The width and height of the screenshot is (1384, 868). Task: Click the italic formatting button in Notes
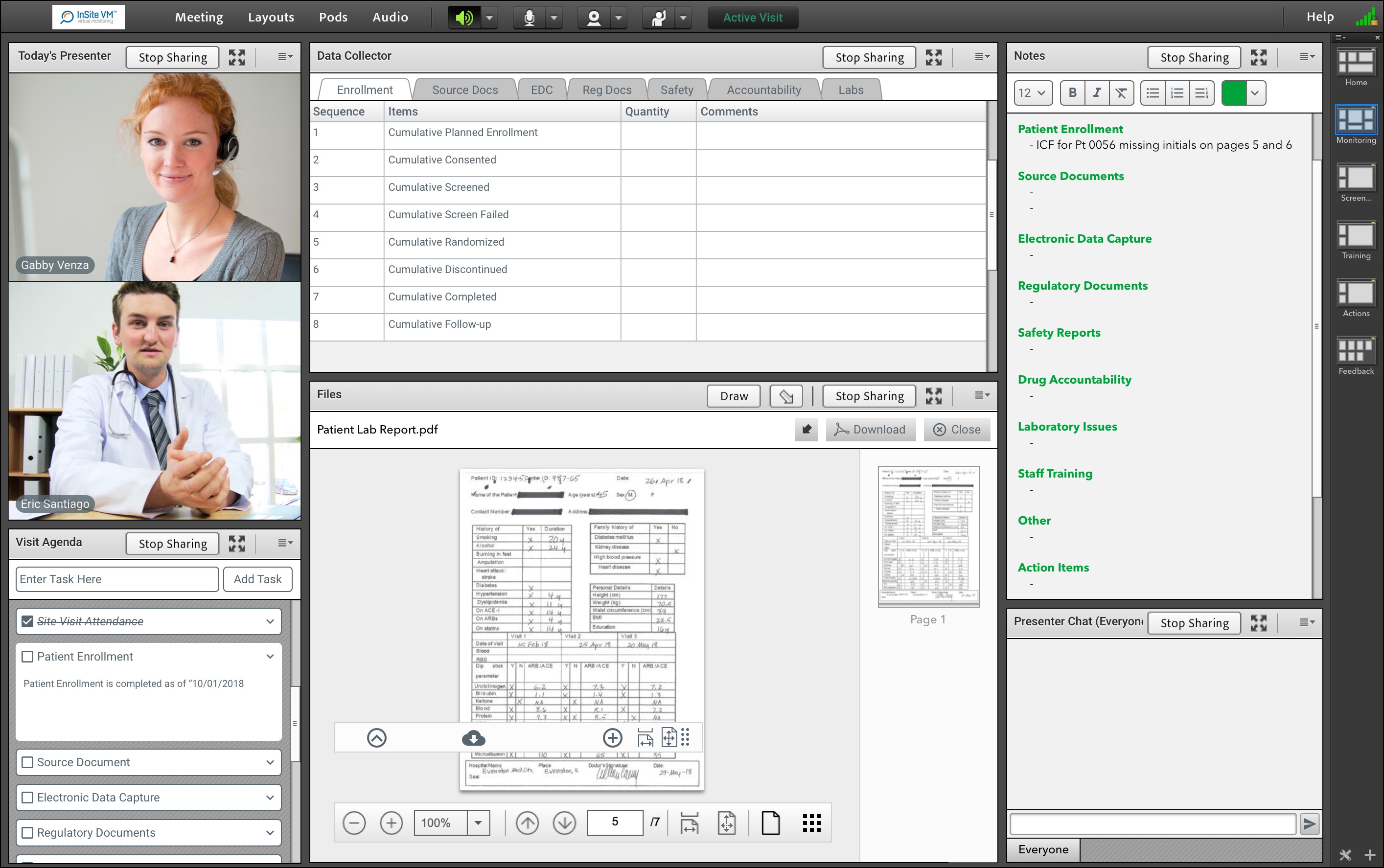coord(1096,92)
